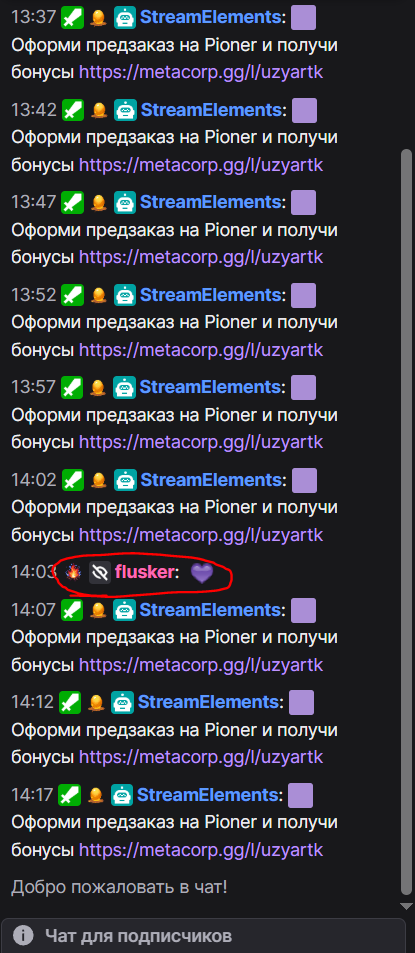Screen dimensions: 415x953
Task: Click the purple square emote at 13:57
Action: coord(303,387)
